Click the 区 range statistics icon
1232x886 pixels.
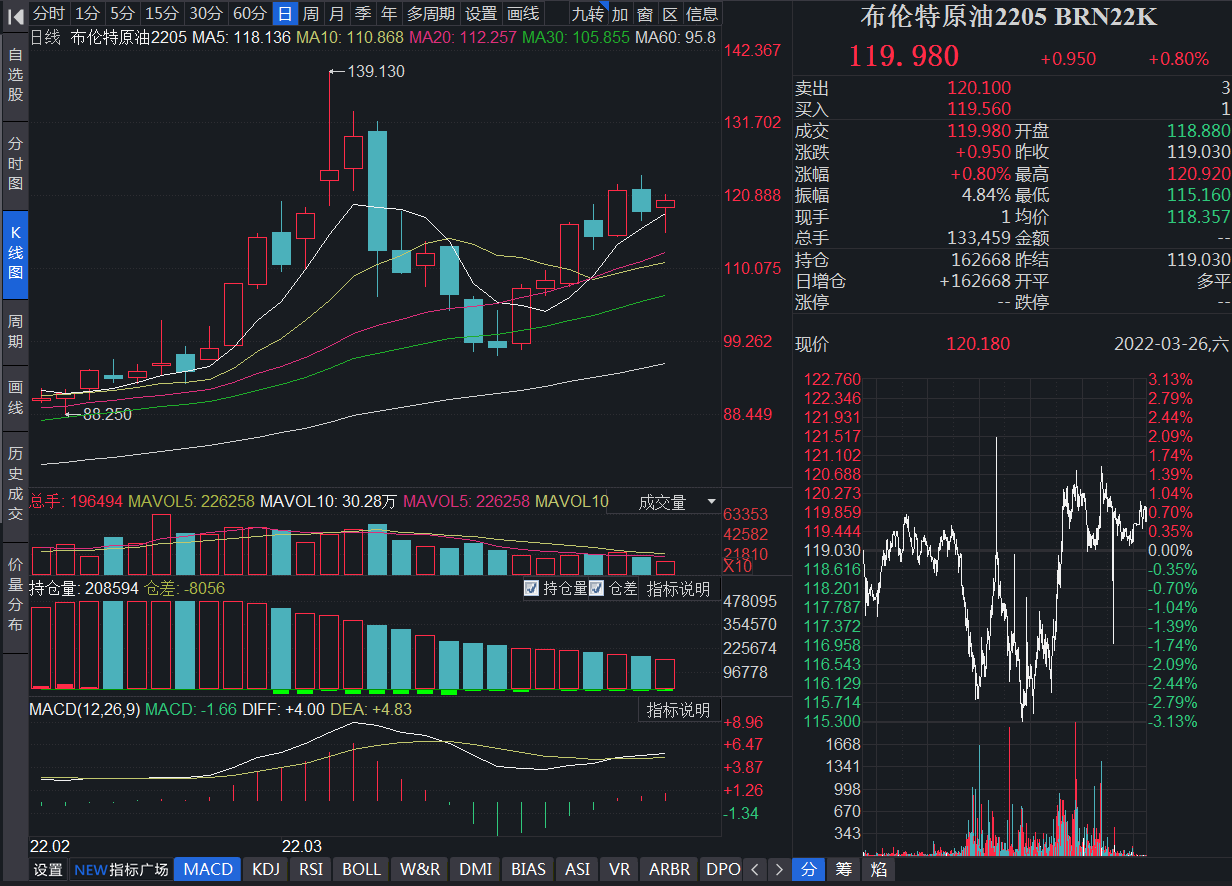click(x=670, y=14)
